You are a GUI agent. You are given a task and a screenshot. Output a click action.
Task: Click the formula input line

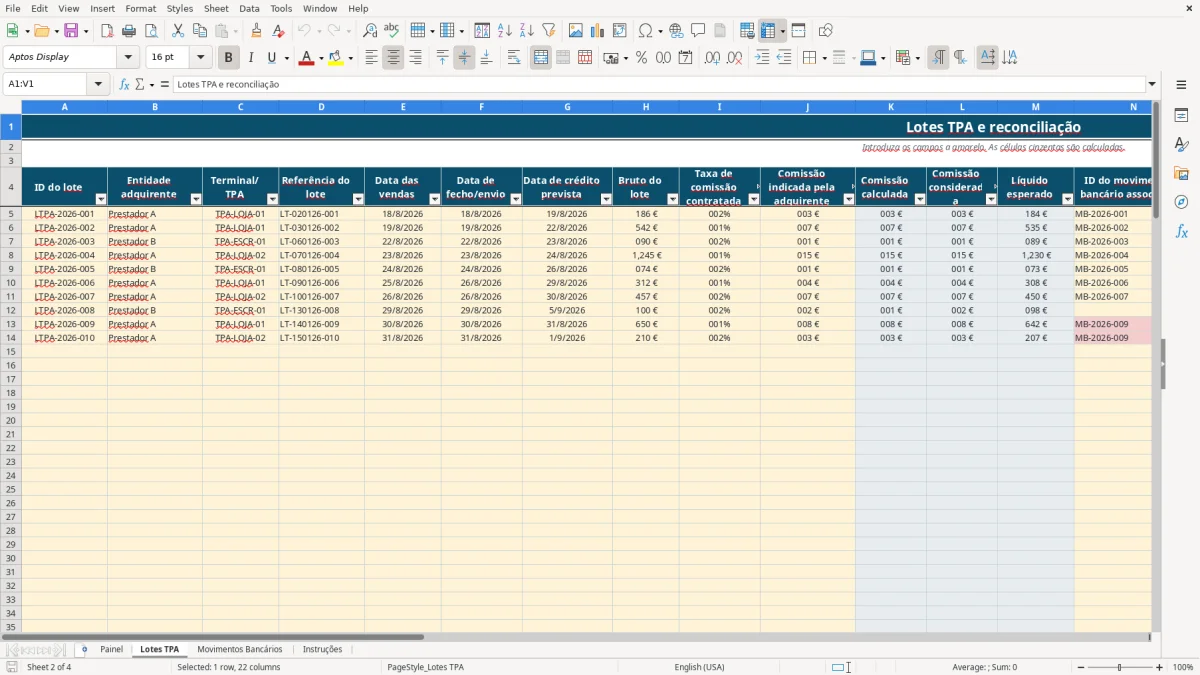click(x=658, y=84)
